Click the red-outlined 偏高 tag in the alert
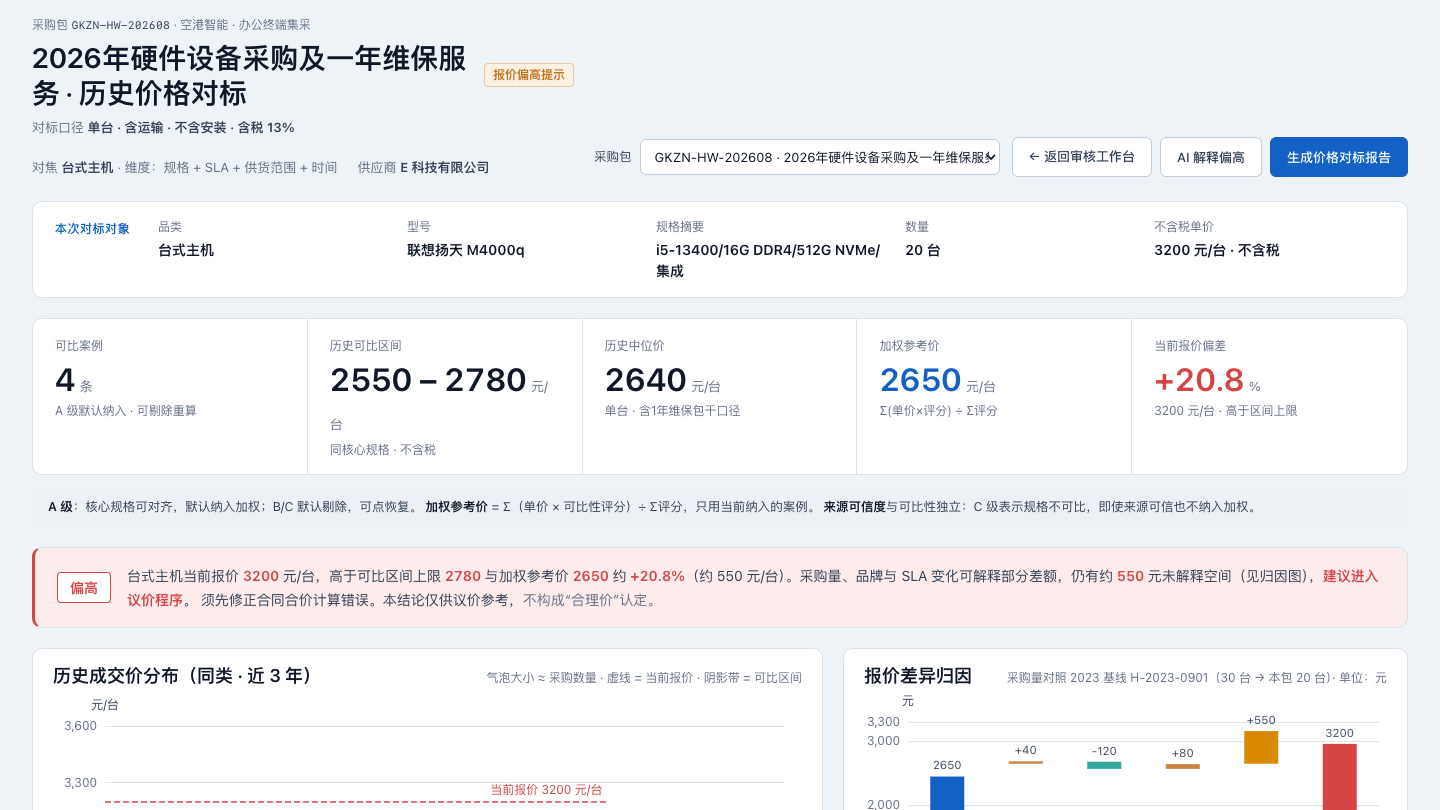1440x810 pixels. [x=84, y=588]
